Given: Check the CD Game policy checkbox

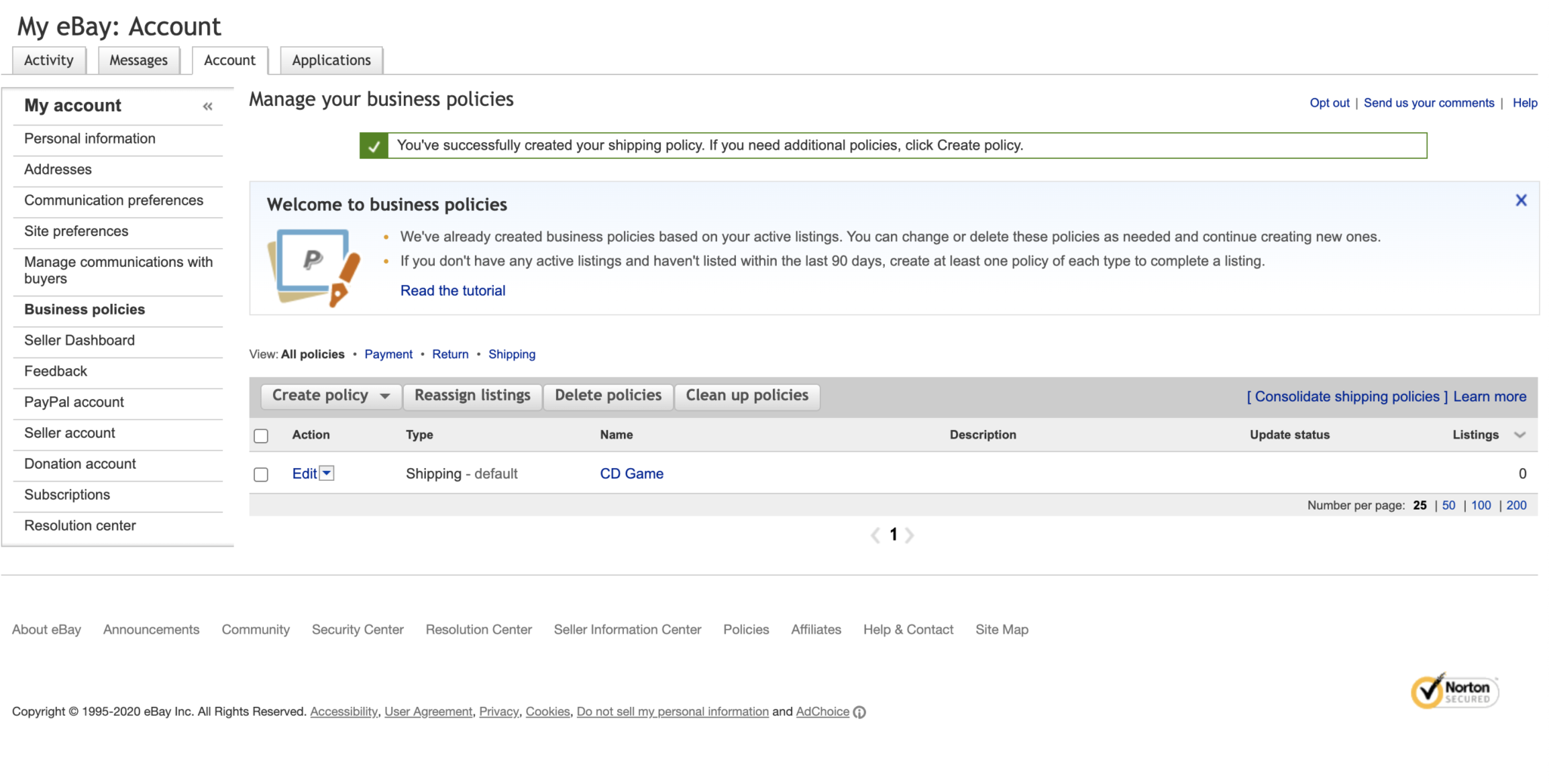Looking at the screenshot, I should pyautogui.click(x=261, y=474).
